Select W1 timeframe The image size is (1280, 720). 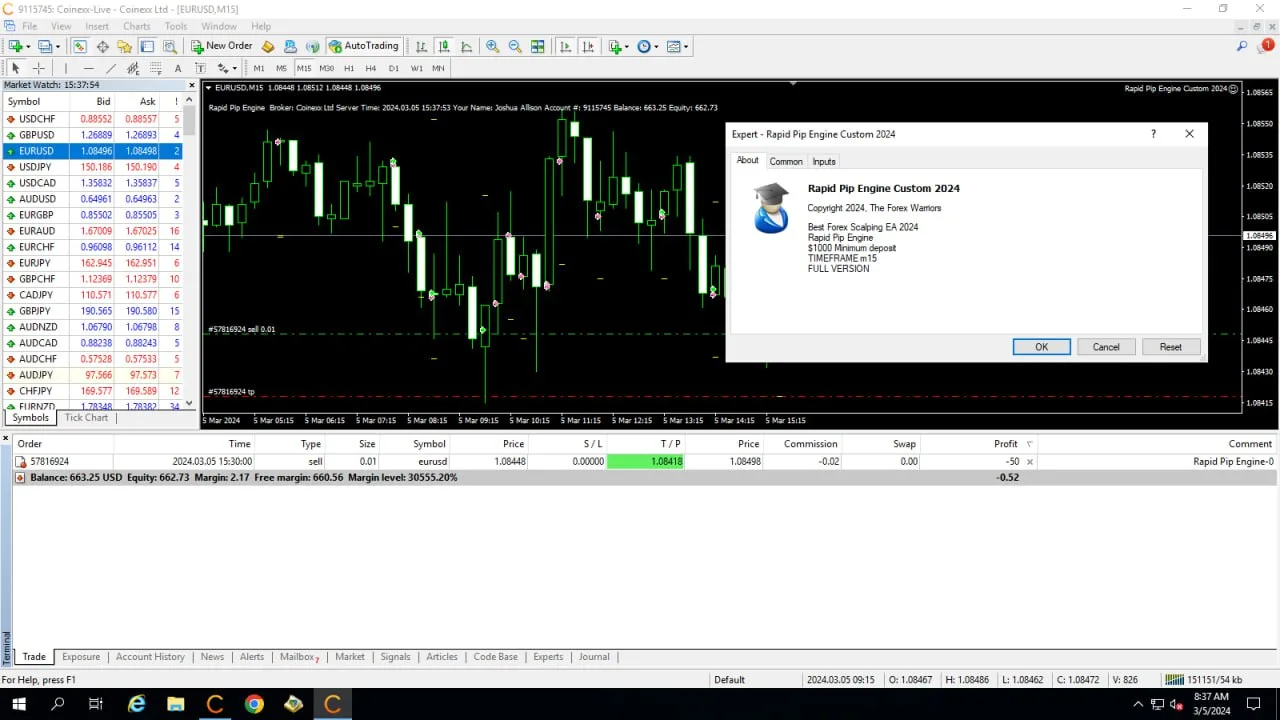pyautogui.click(x=416, y=68)
